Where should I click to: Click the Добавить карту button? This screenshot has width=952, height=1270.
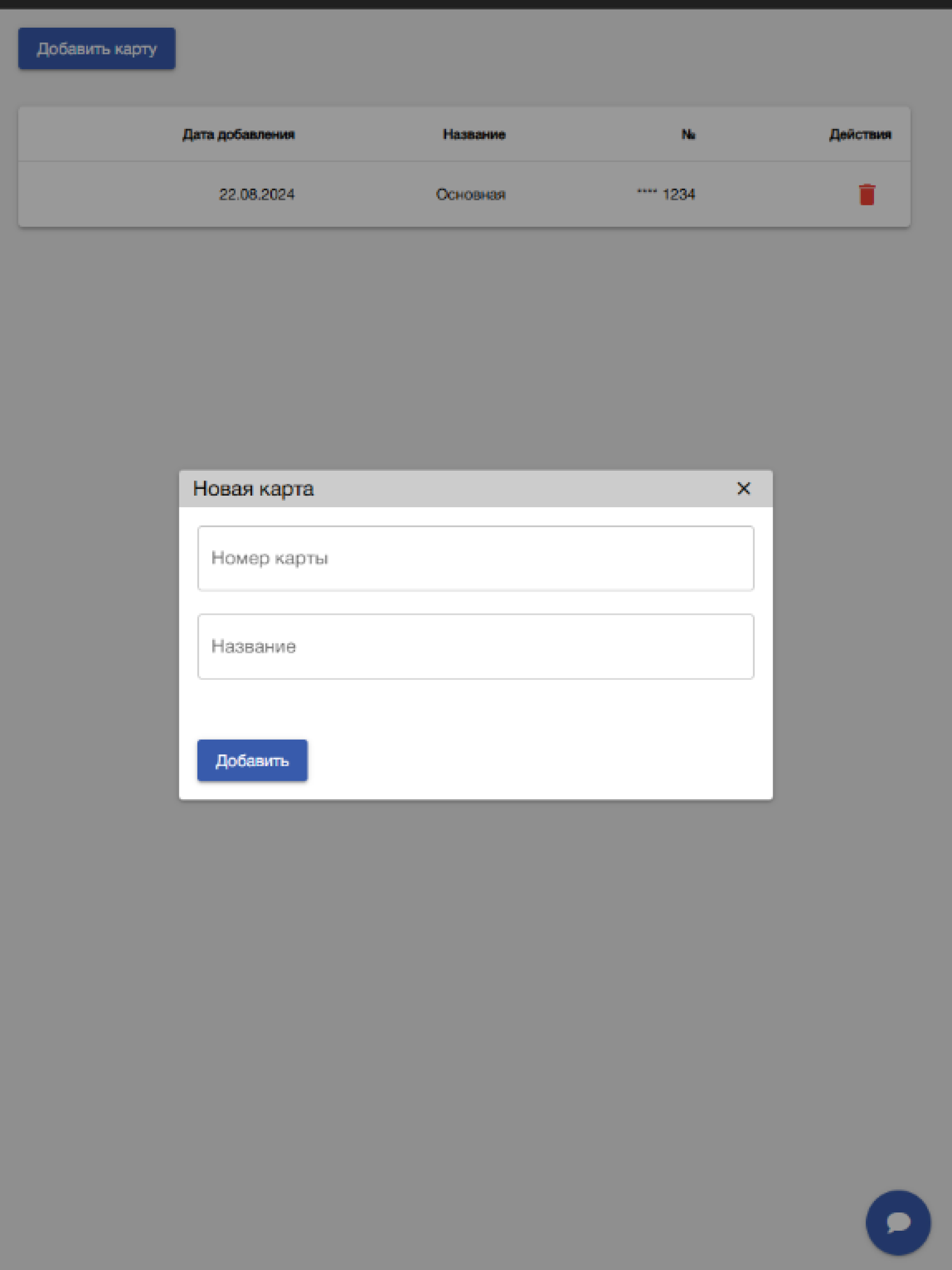pyautogui.click(x=97, y=49)
